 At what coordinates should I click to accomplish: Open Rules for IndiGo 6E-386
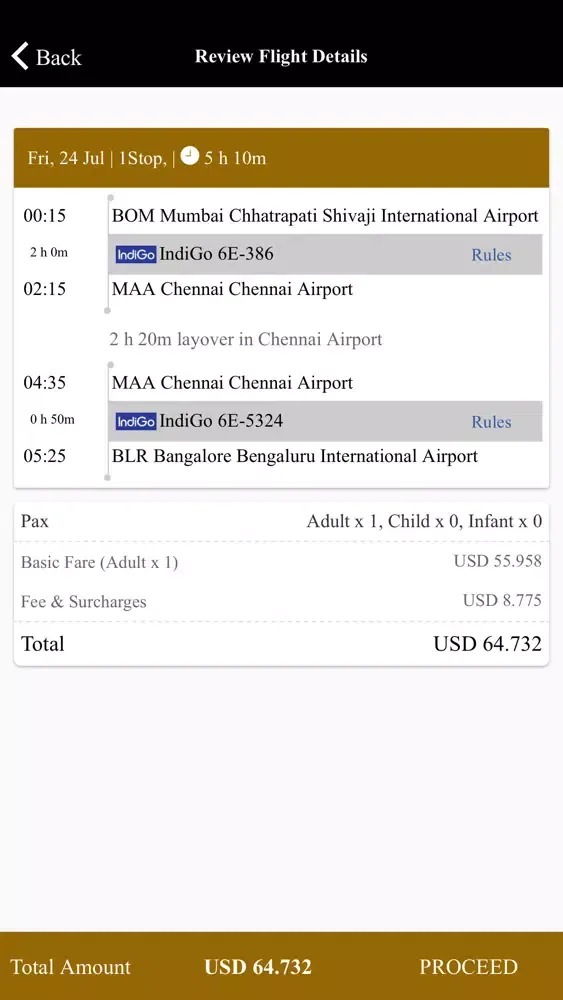491,255
